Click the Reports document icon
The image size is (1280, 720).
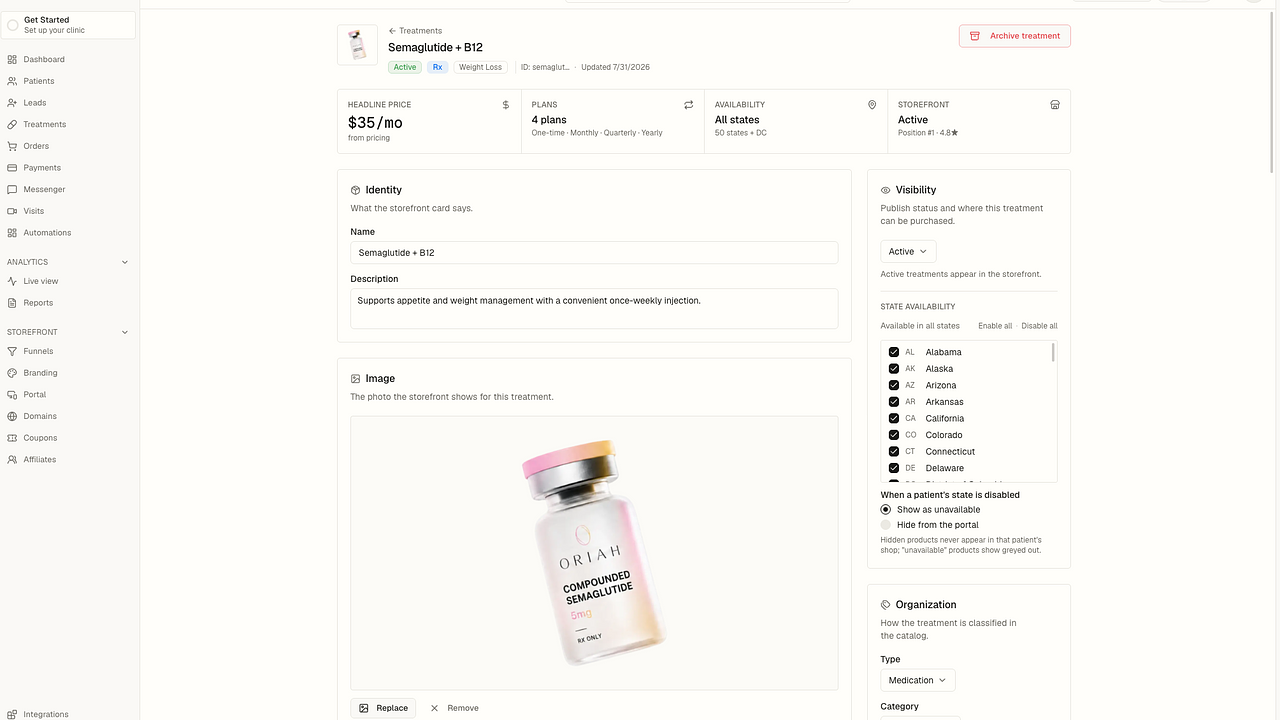[12, 303]
